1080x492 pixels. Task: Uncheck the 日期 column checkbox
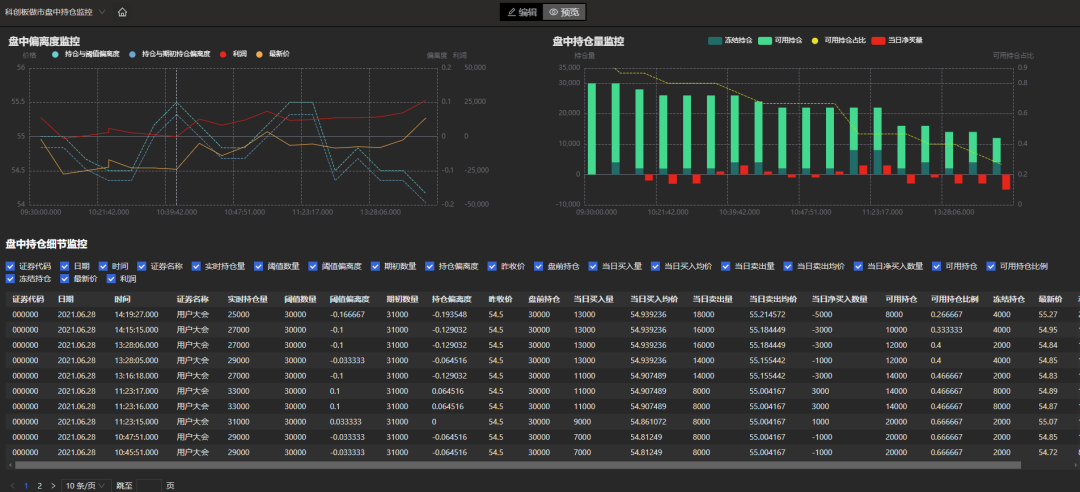[x=64, y=266]
